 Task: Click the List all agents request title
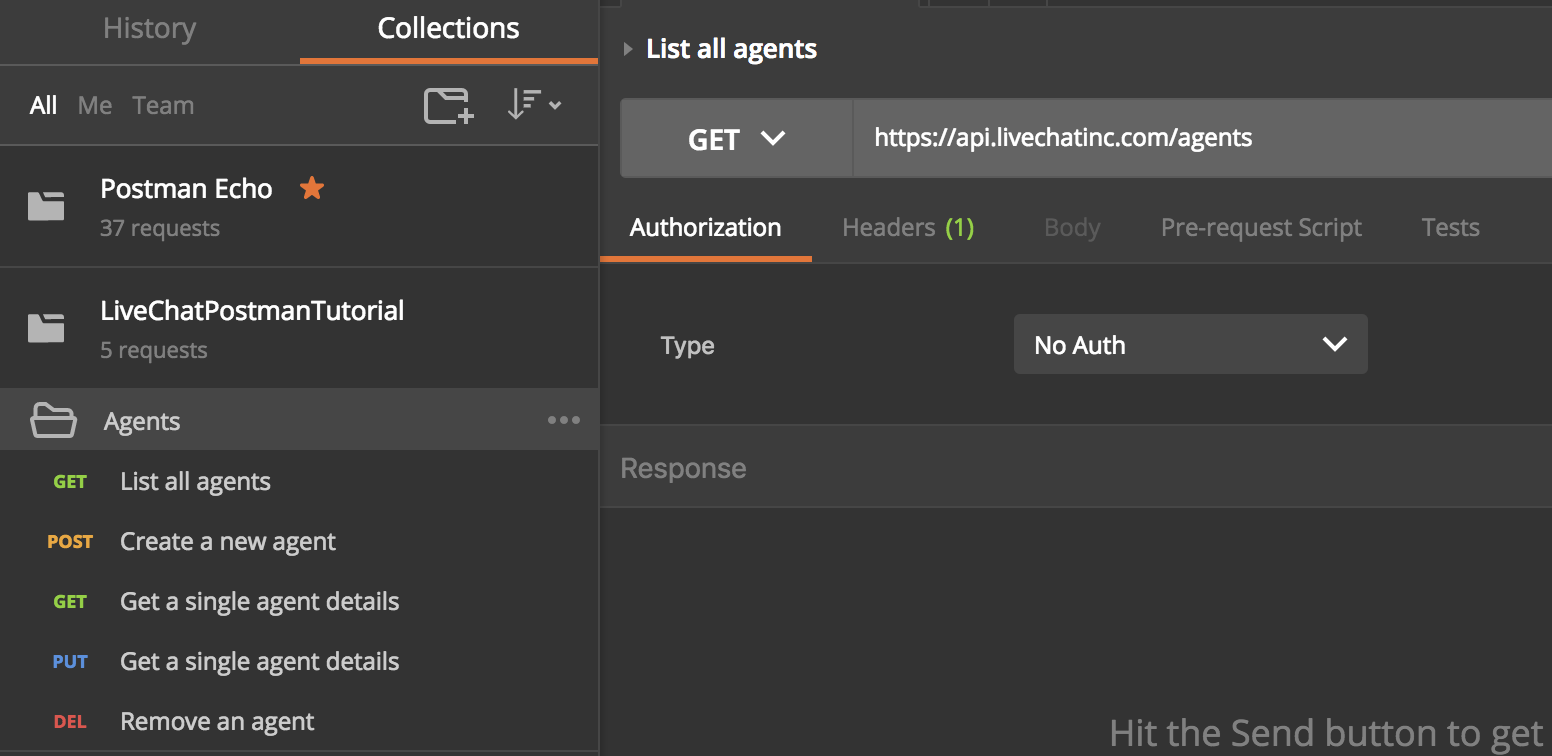tap(732, 49)
